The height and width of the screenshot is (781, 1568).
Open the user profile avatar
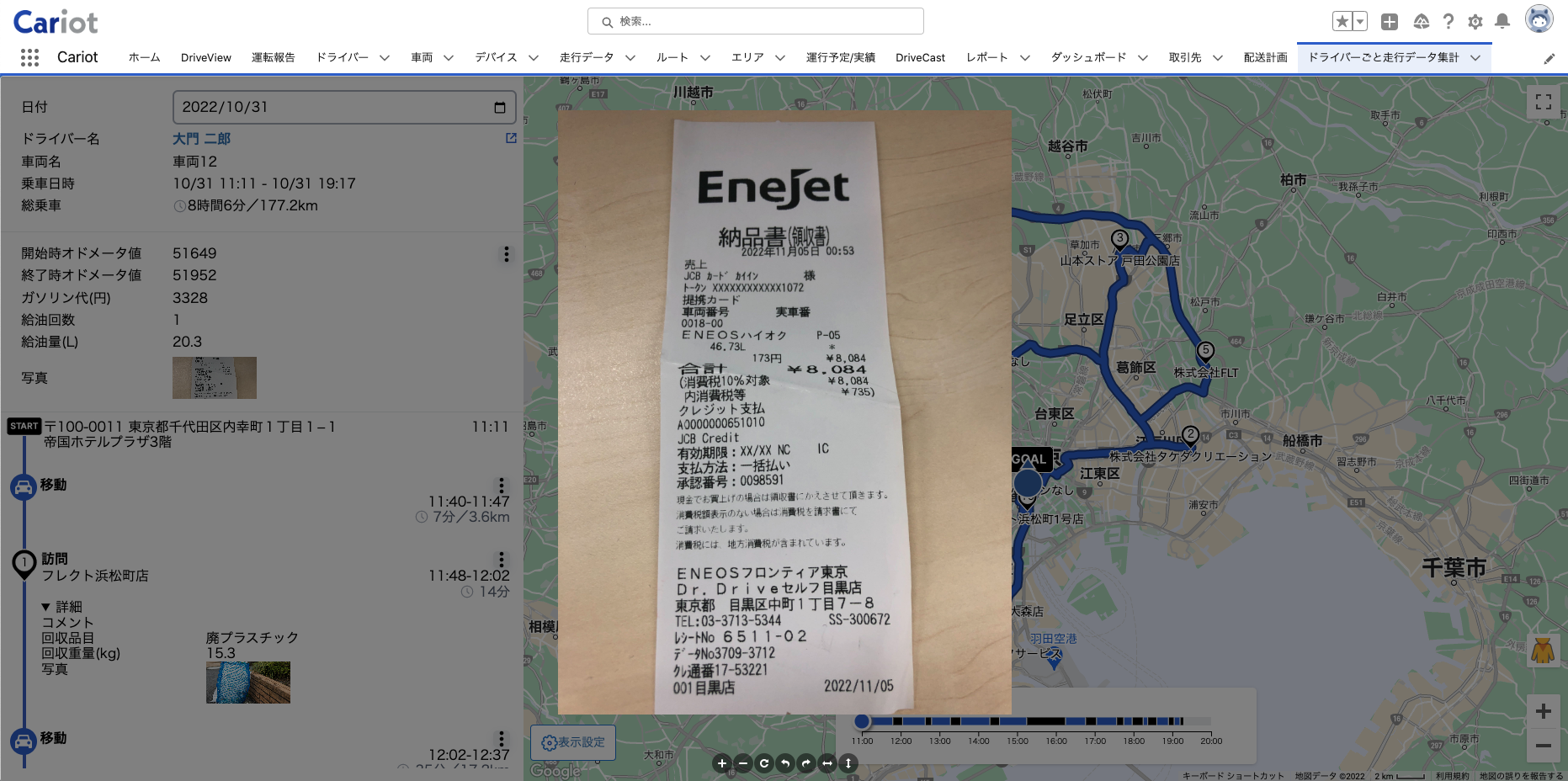pos(1539,19)
